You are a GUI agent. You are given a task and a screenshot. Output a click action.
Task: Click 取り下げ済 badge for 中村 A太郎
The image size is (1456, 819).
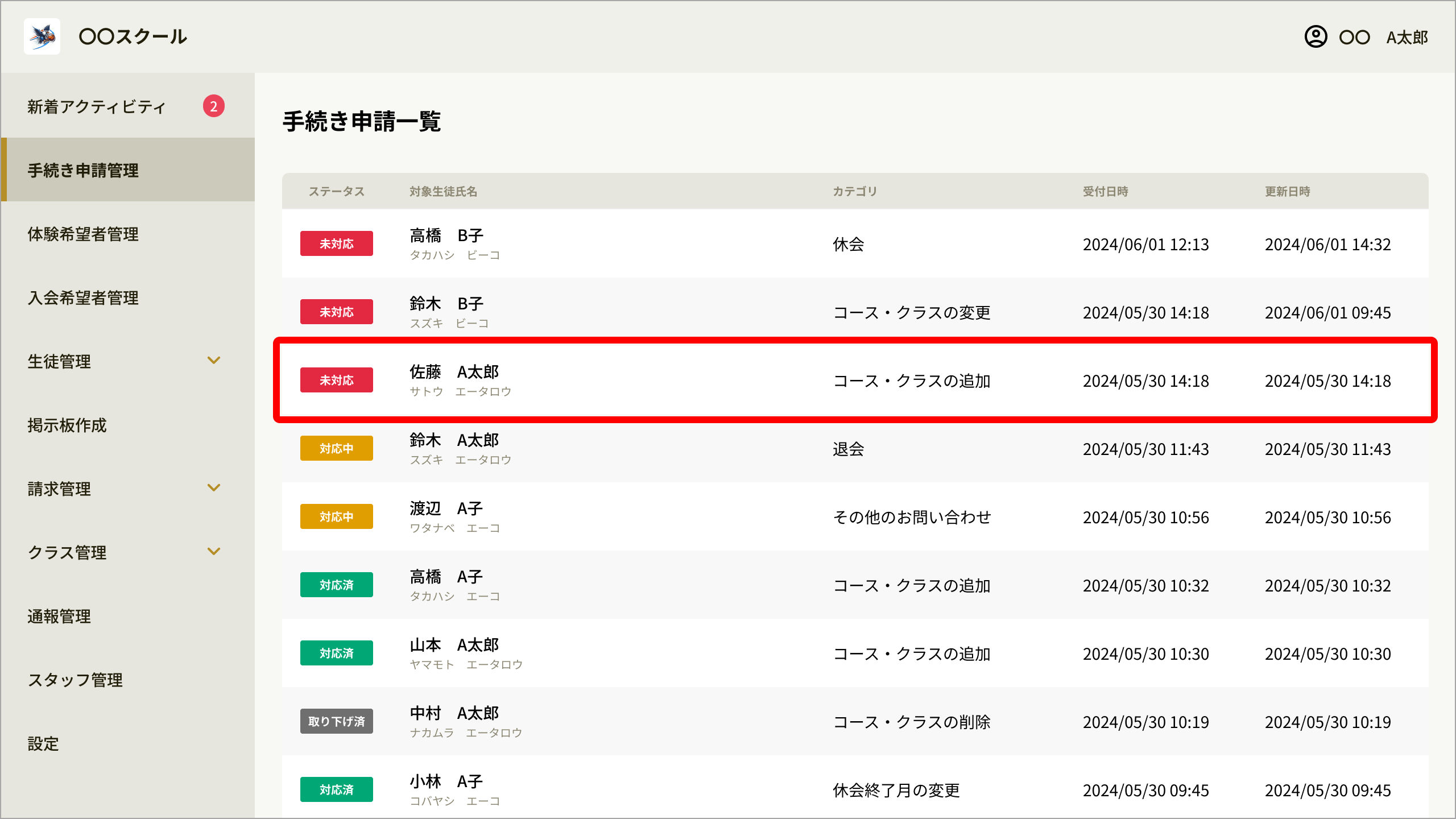(x=337, y=721)
